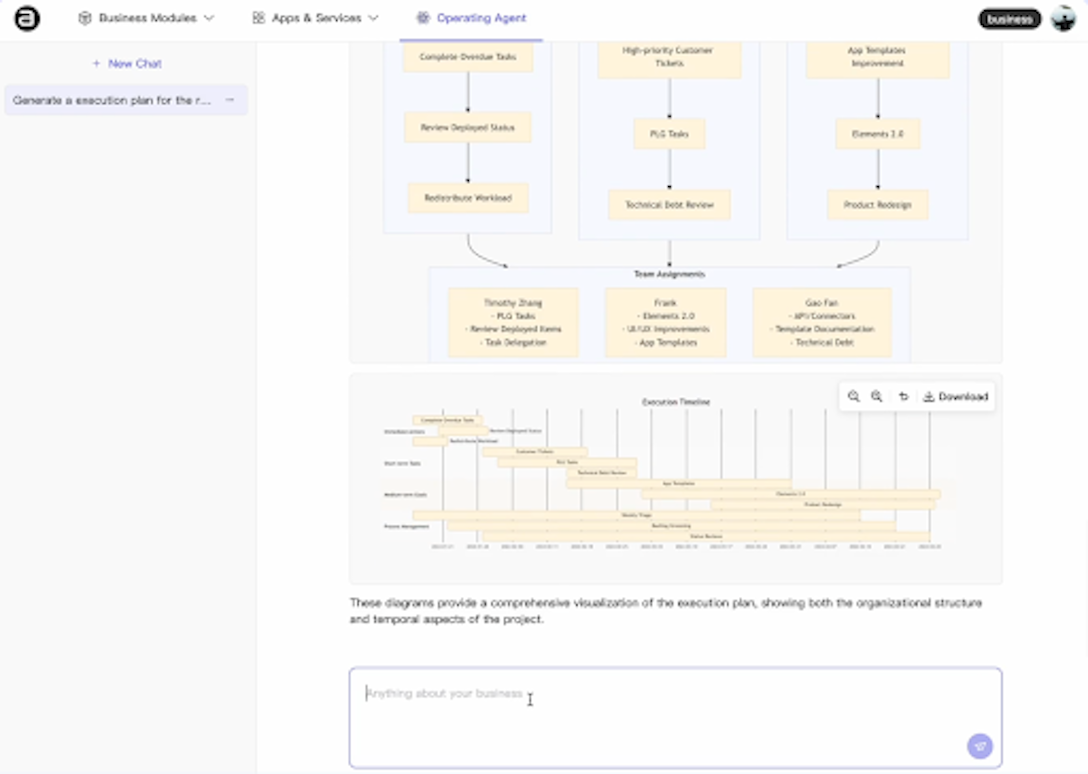Click the app logo icon
Viewport: 1088px width, 774px height.
pos(27,18)
